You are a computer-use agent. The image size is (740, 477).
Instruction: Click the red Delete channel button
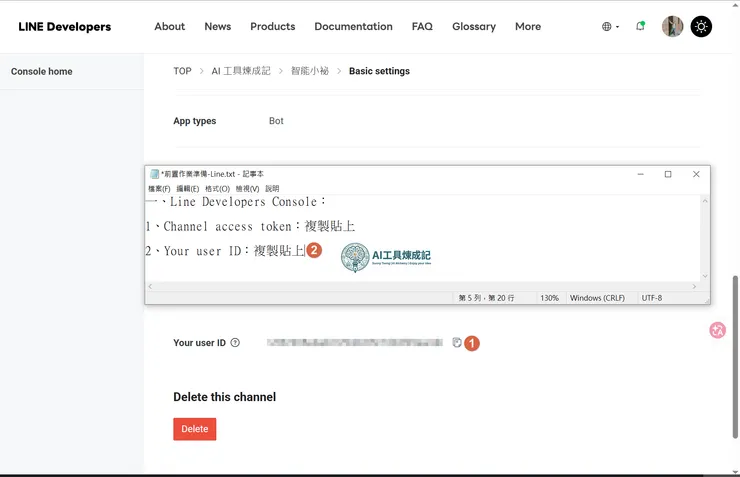[194, 429]
